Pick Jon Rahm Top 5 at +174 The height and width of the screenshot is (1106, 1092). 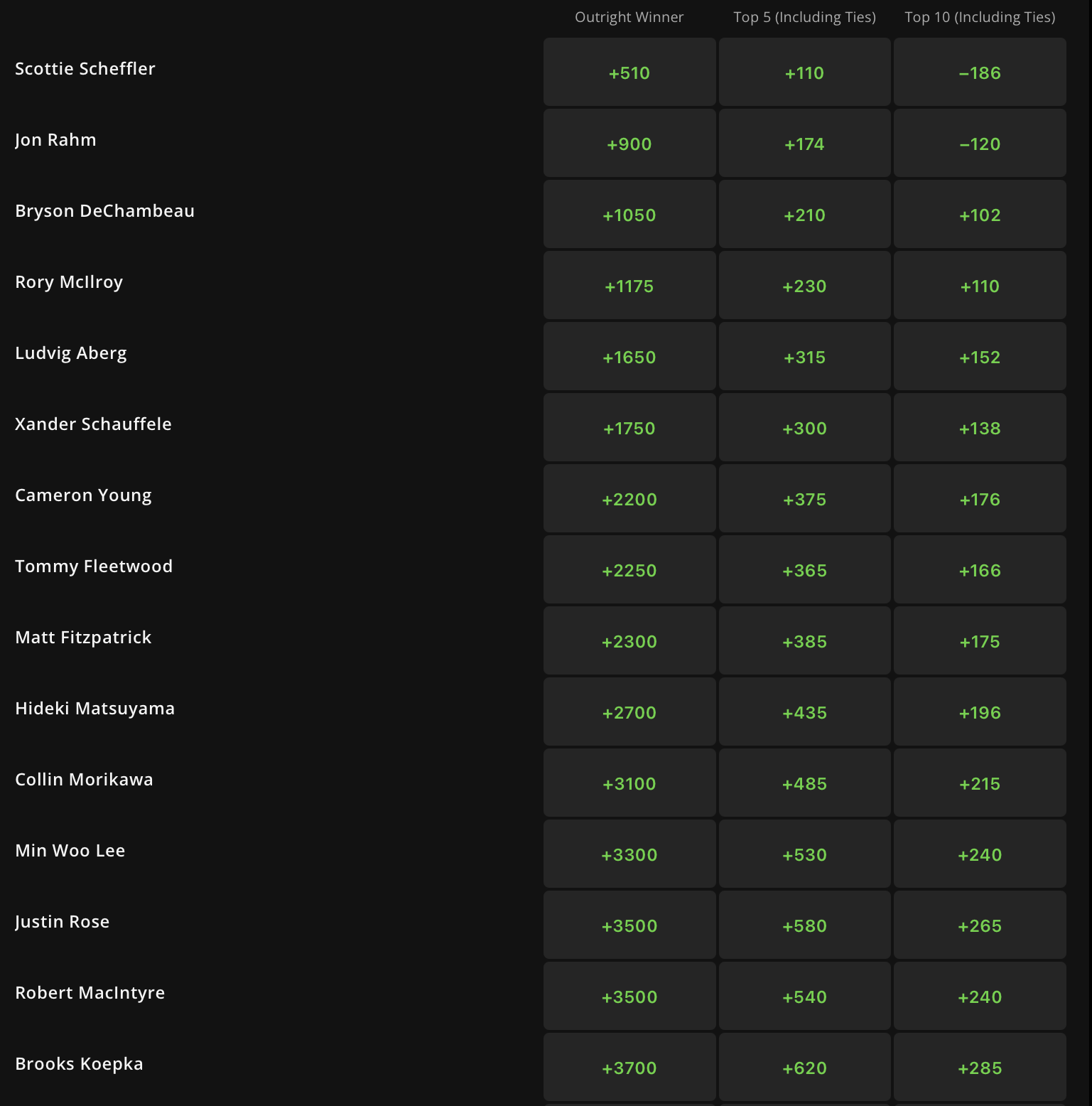coord(804,144)
